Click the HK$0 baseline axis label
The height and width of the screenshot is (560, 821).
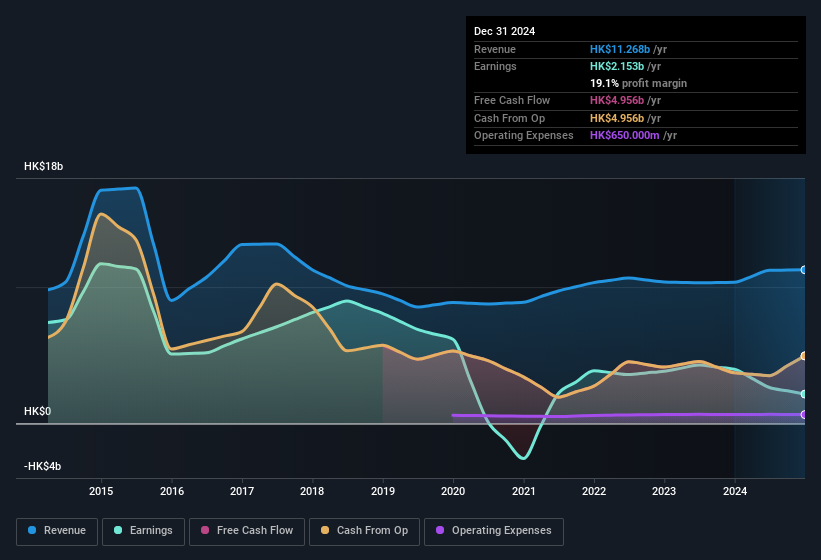click(37, 411)
